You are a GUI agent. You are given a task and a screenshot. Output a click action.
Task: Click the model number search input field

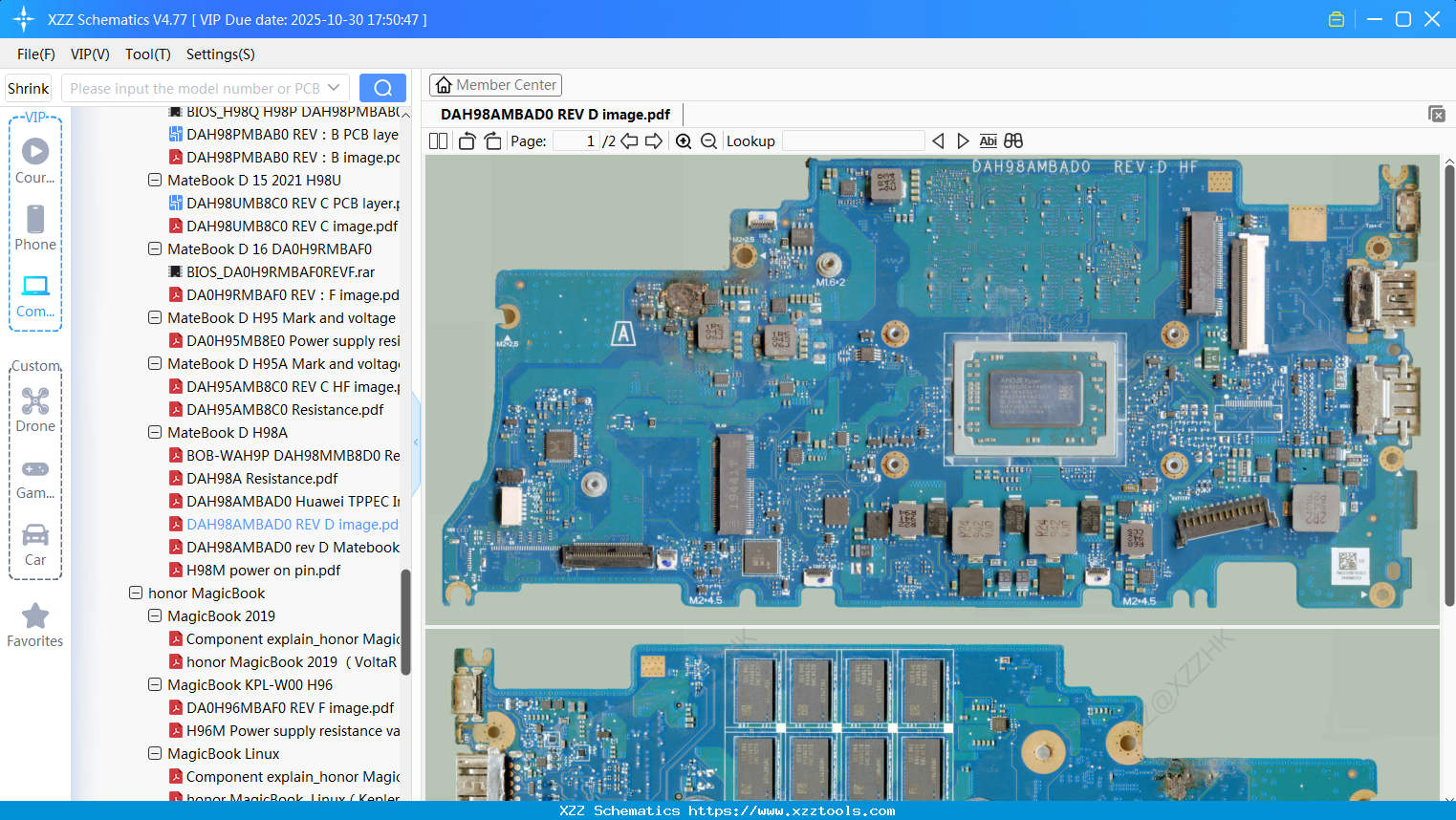pyautogui.click(x=196, y=88)
